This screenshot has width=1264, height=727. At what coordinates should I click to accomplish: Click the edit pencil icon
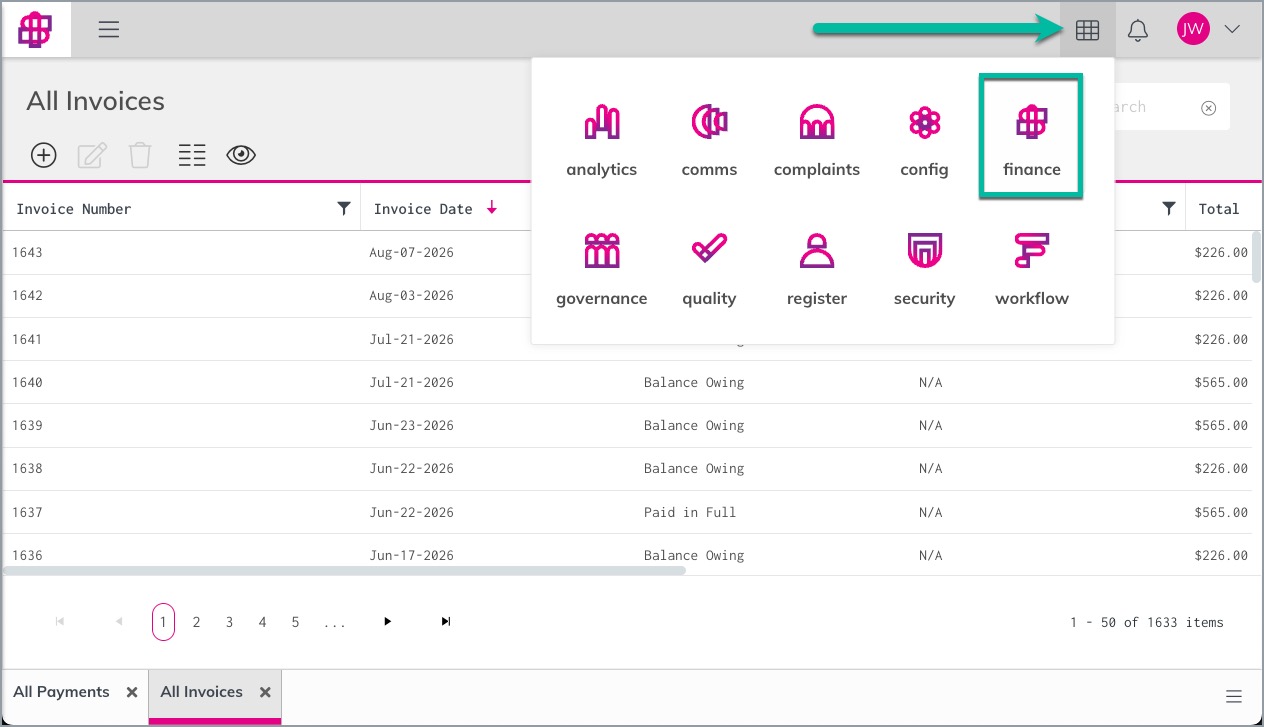coord(92,155)
